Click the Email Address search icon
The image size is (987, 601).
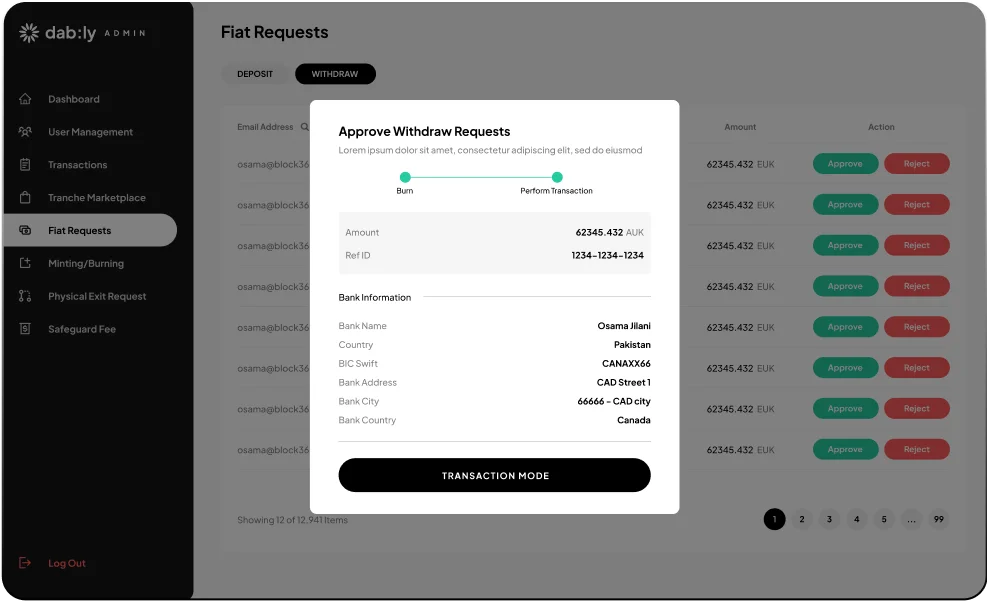303,127
